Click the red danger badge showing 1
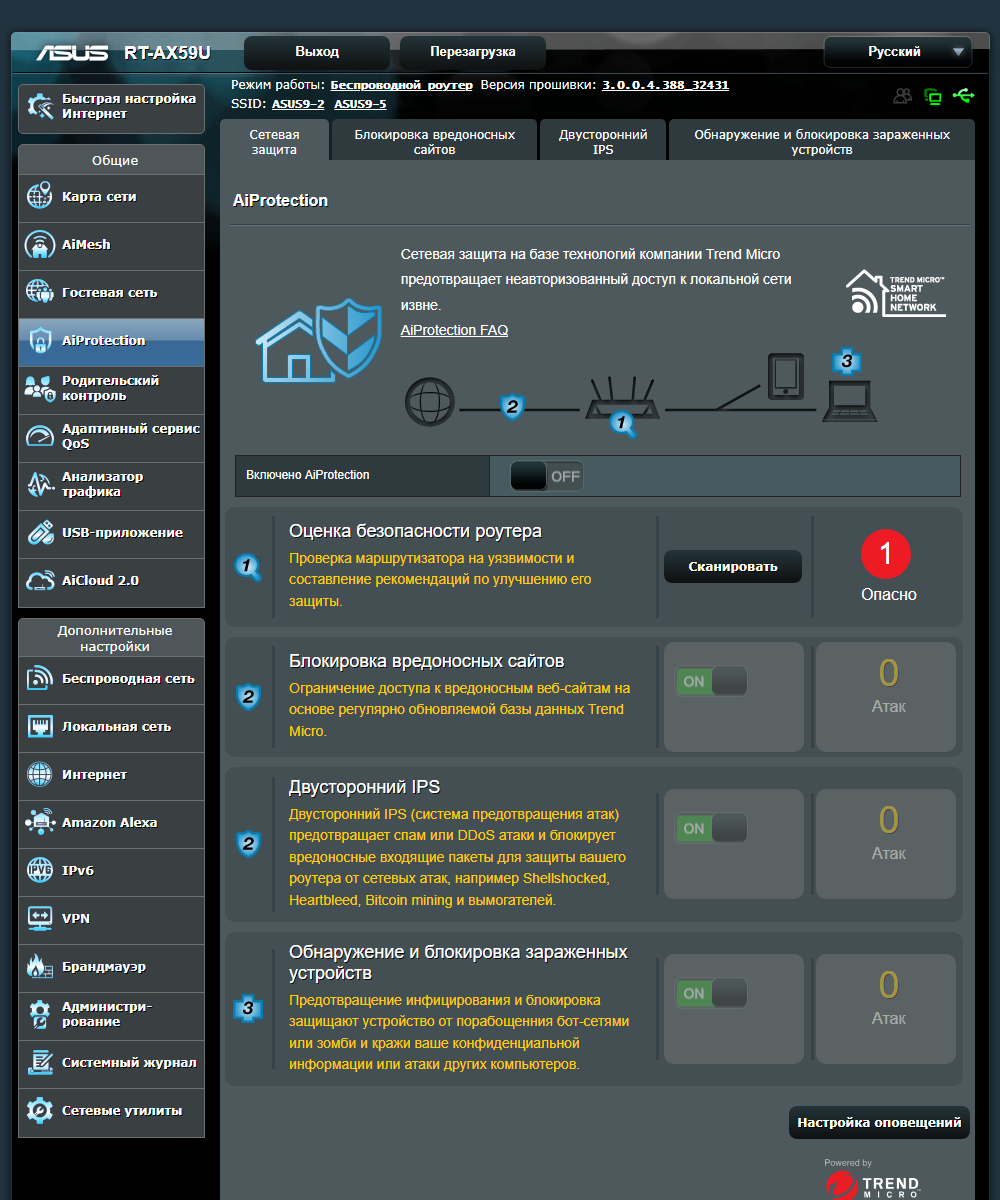This screenshot has width=1000, height=1200. (x=886, y=553)
